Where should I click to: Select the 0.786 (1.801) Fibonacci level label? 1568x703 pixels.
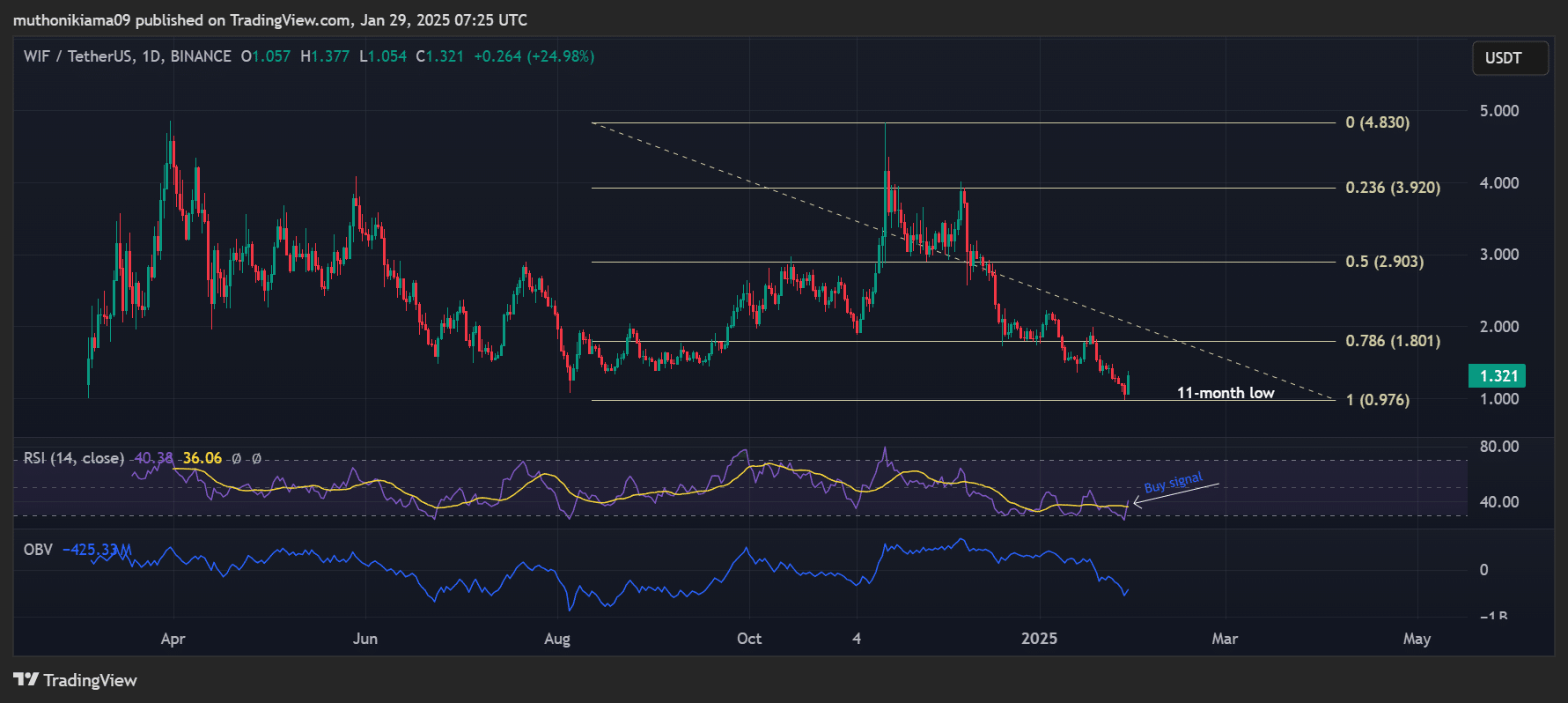[1393, 341]
